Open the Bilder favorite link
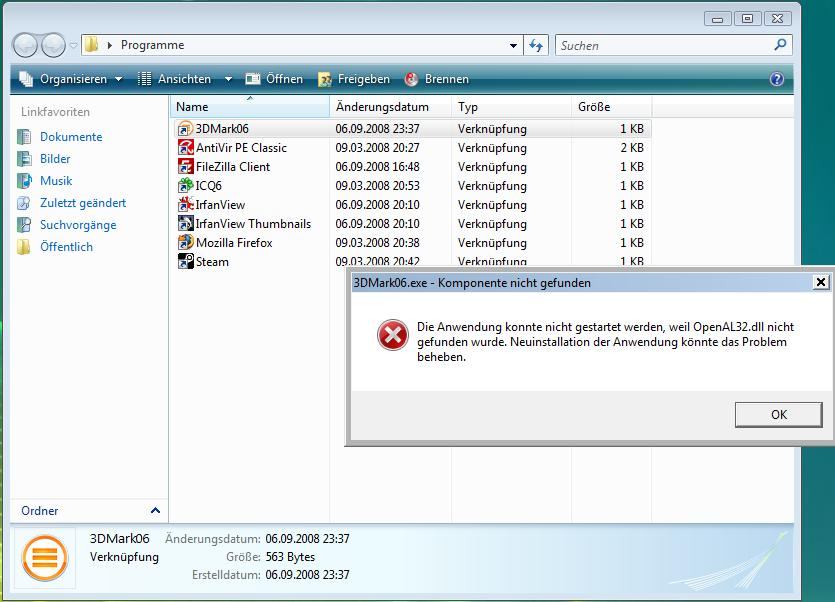835x602 pixels. pos(55,159)
